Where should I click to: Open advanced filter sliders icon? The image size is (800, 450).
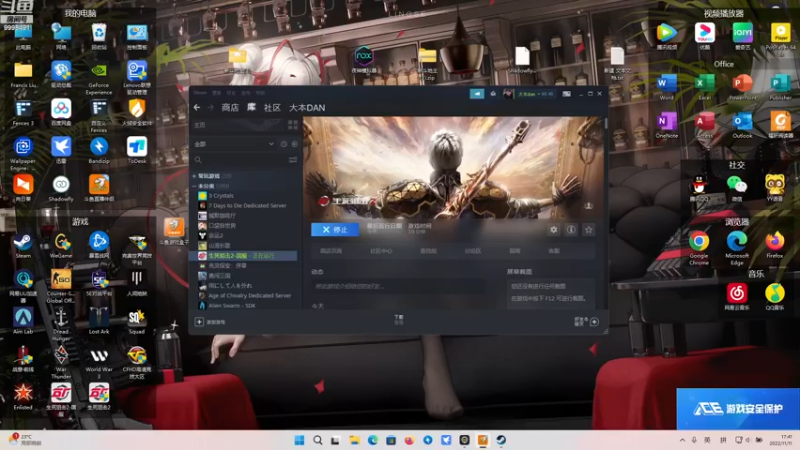click(x=293, y=160)
